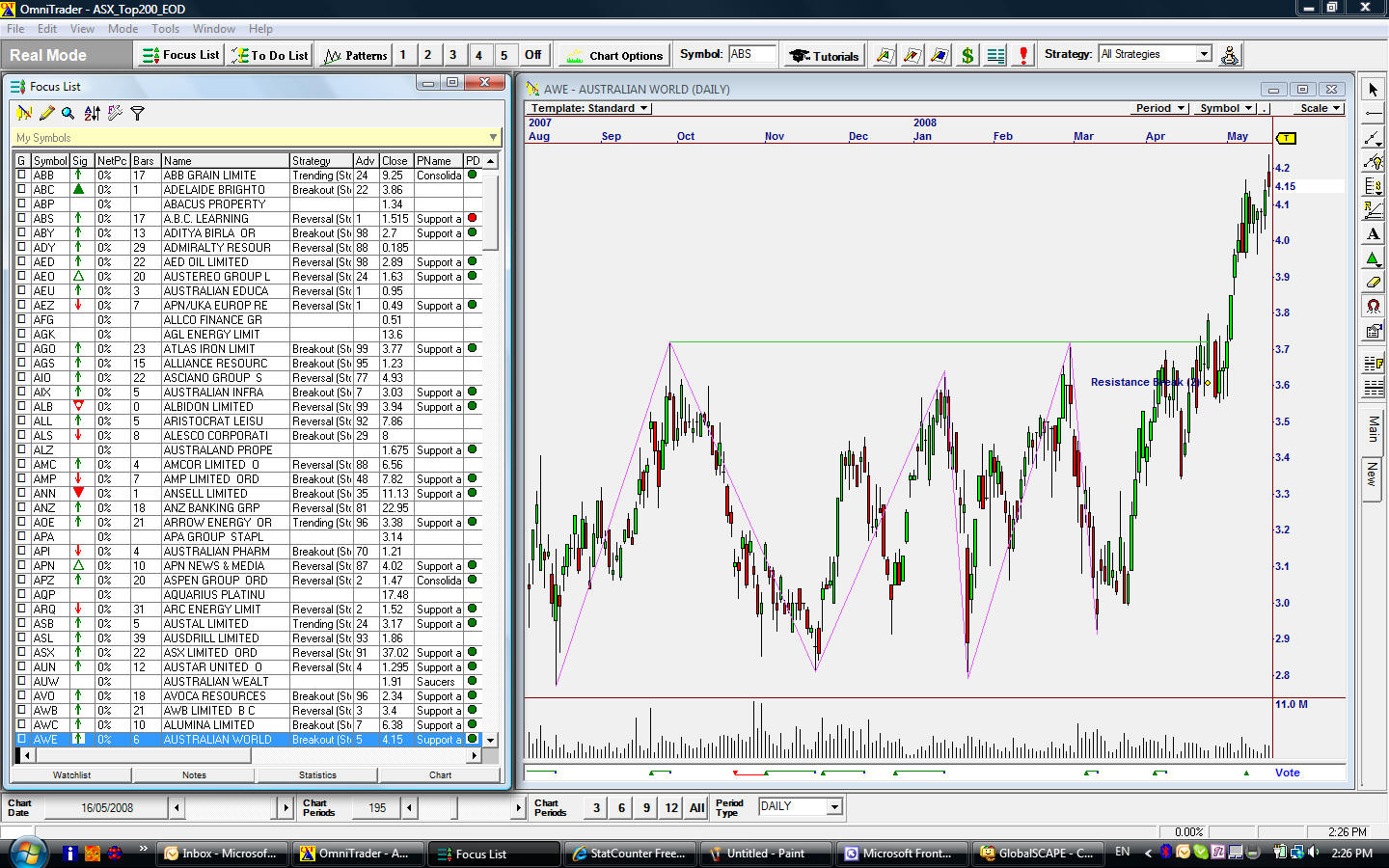
Task: Click the red magnet snap tool
Action: point(1374,307)
